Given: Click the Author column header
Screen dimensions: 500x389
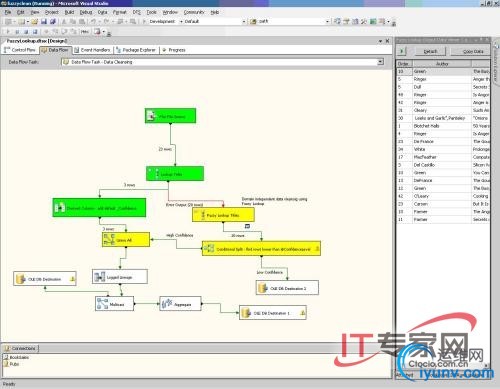Looking at the screenshot, I should (442, 64).
